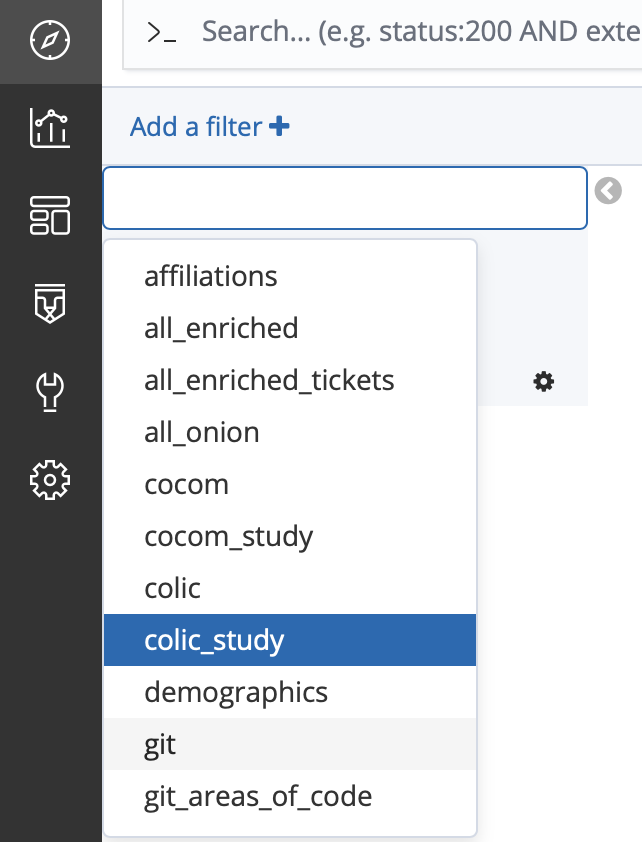Open the Dashboard layout icon
642x842 pixels.
pos(50,215)
